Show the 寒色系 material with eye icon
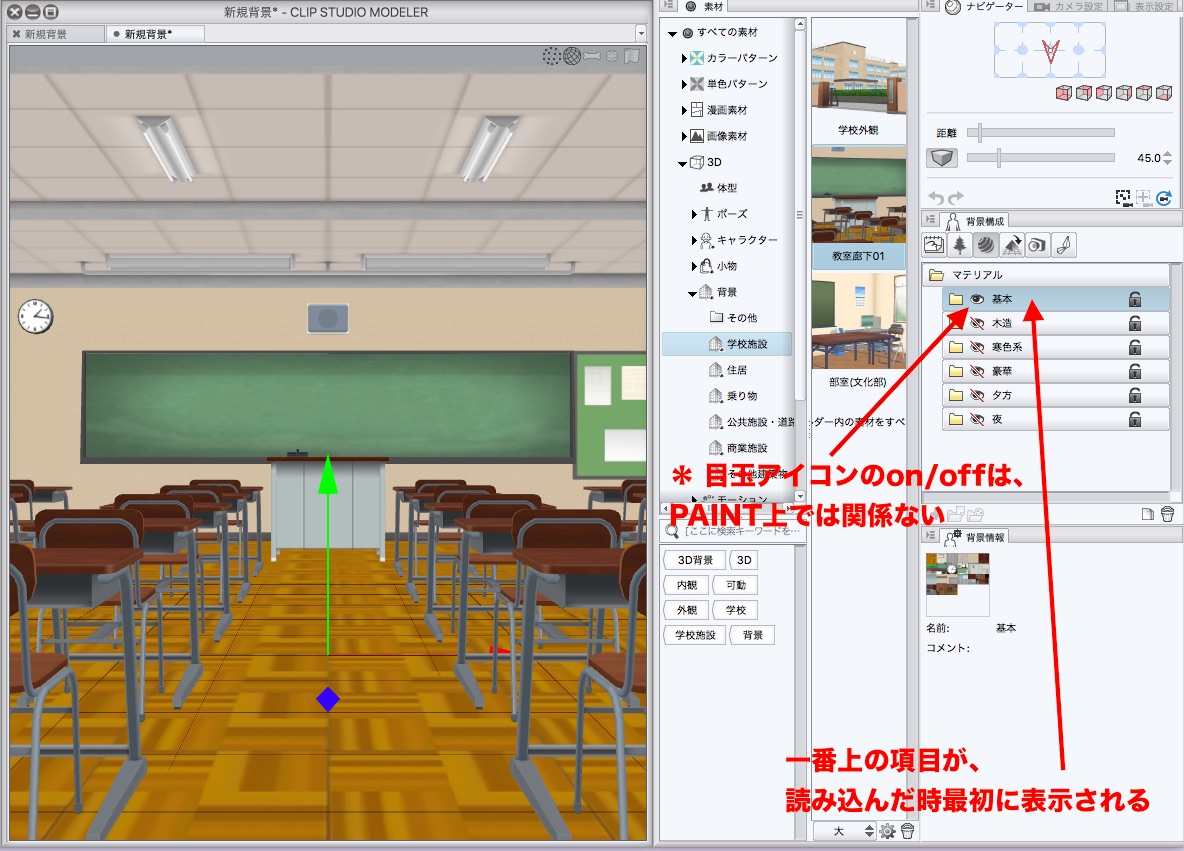Screen dimensions: 1184x851 [977, 347]
